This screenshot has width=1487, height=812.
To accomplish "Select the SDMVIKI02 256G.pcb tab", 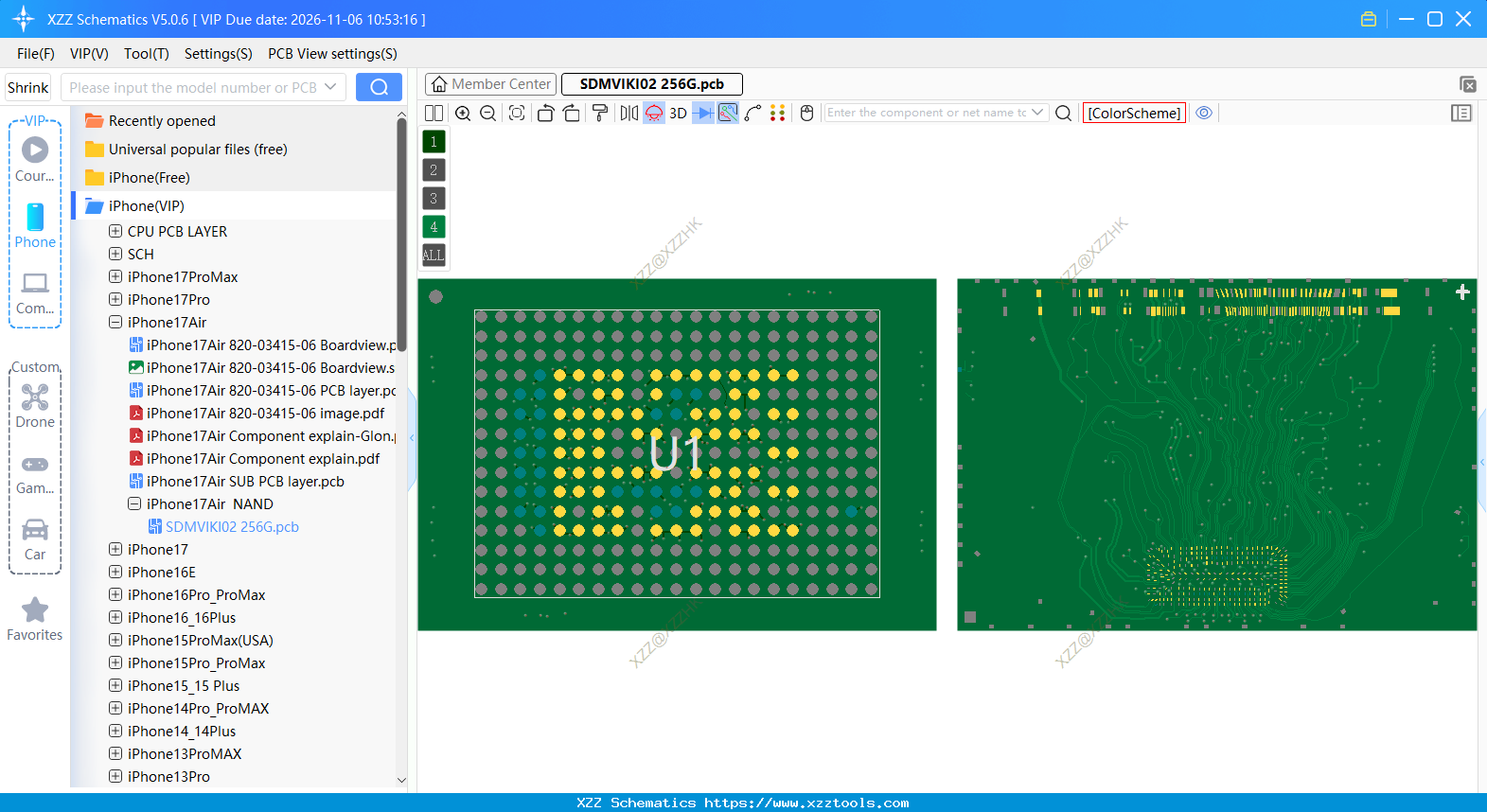I will [652, 84].
